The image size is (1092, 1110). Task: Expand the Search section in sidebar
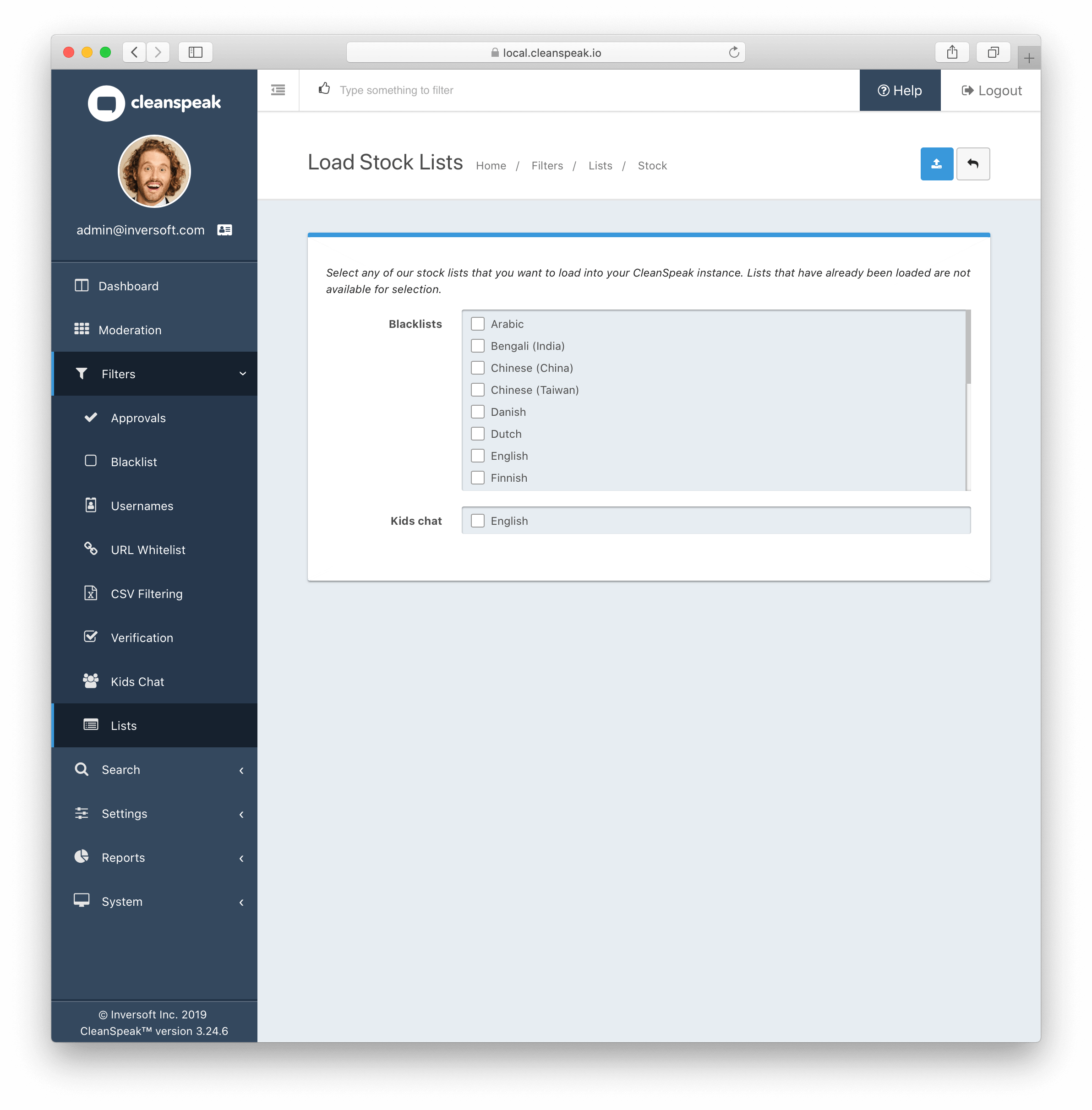pos(155,769)
